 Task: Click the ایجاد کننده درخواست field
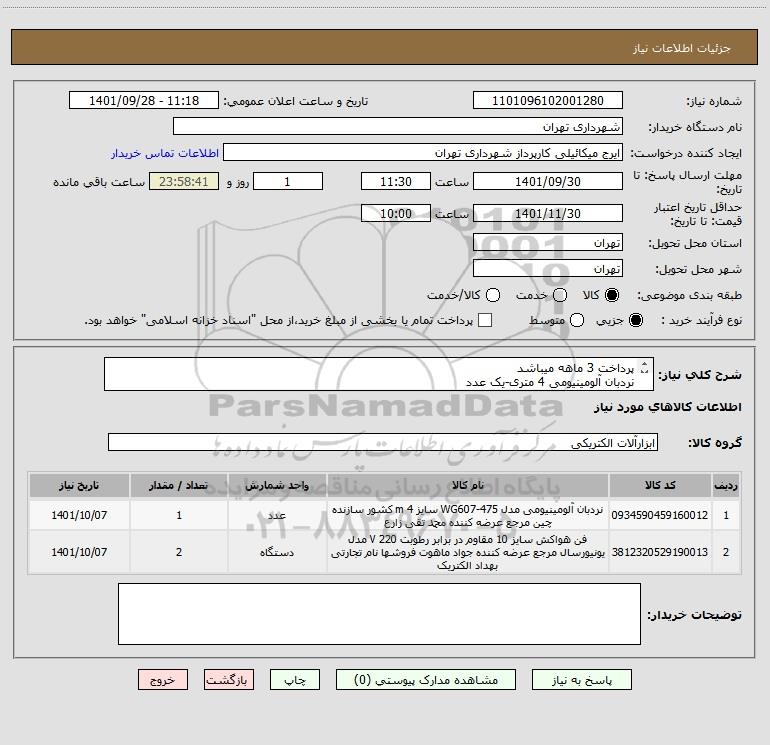[x=423, y=152]
